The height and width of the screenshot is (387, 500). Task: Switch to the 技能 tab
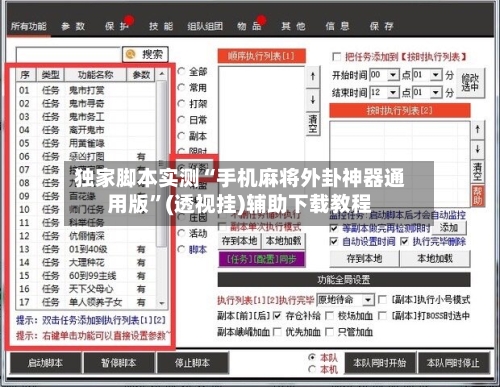click(161, 26)
